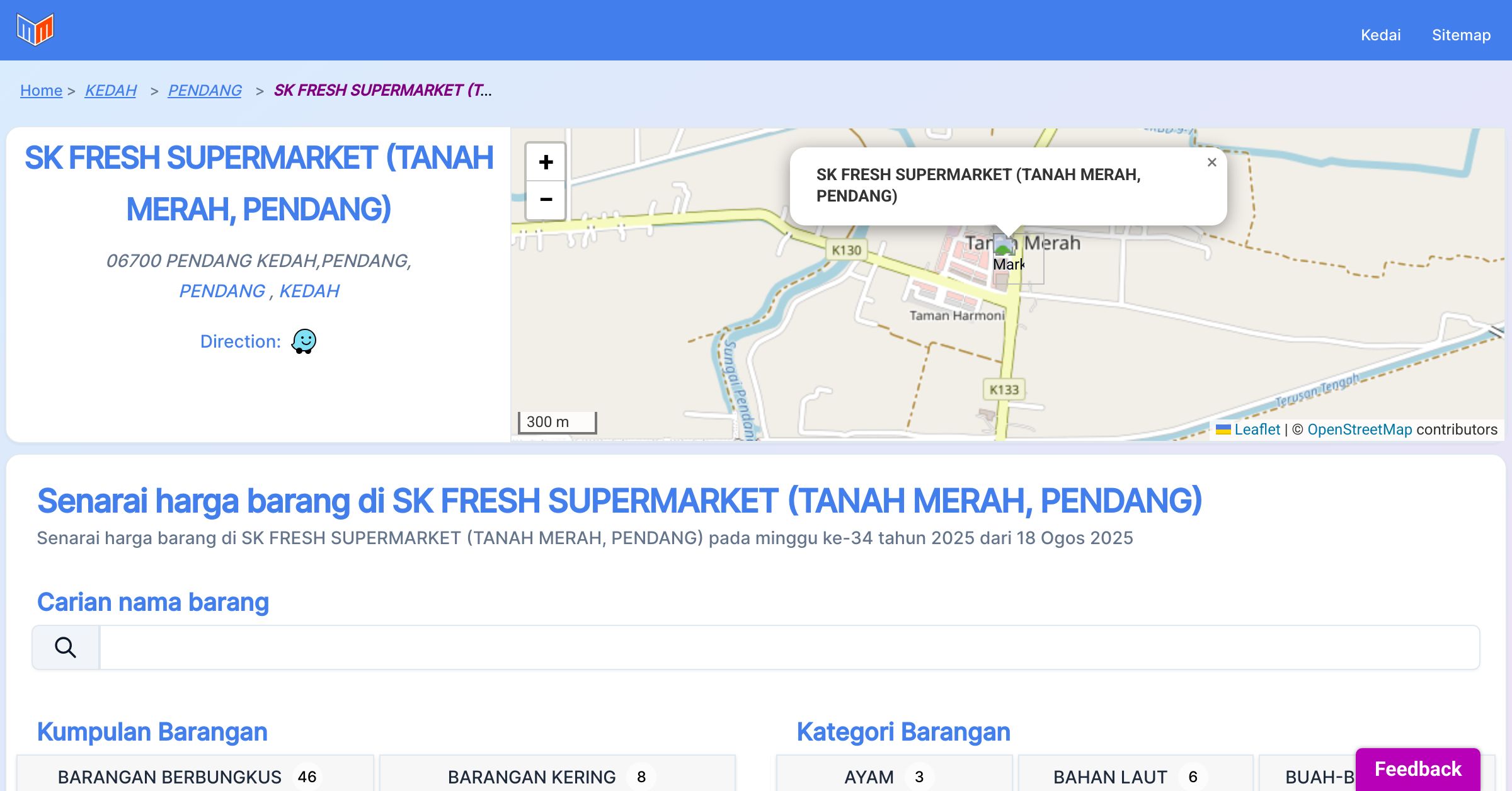The height and width of the screenshot is (791, 1512).
Task: Go to Home breadcrumb link
Action: tap(41, 91)
